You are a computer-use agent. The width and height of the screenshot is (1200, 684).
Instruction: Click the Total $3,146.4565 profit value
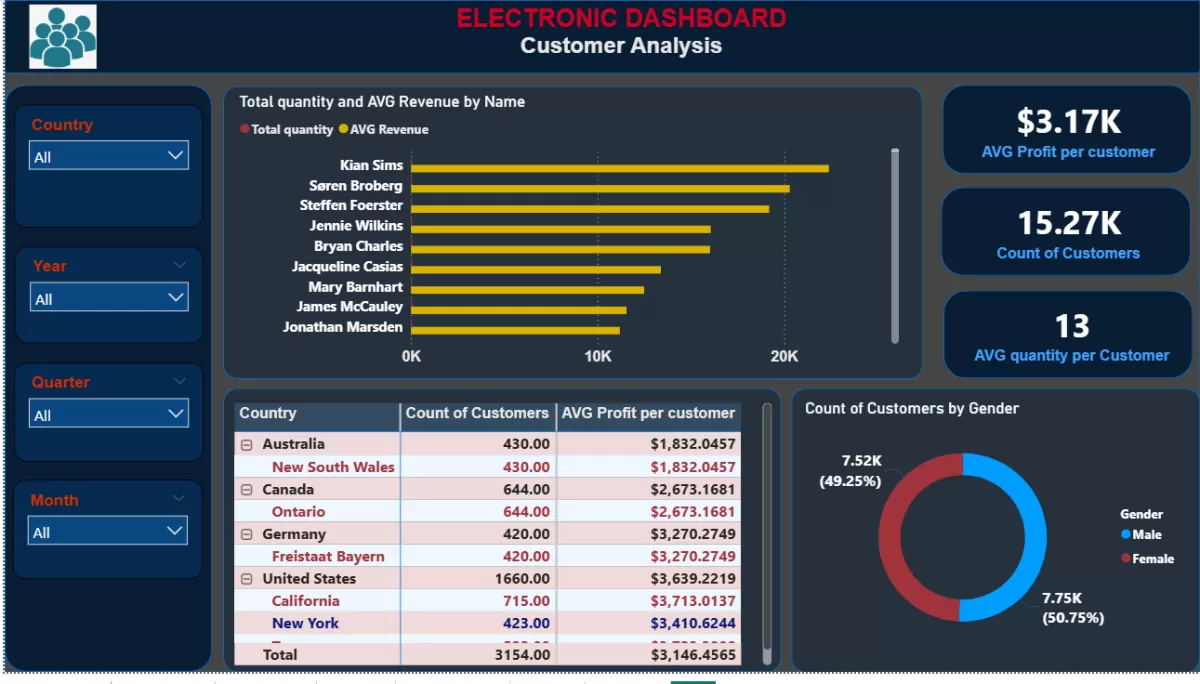pyautogui.click(x=693, y=655)
